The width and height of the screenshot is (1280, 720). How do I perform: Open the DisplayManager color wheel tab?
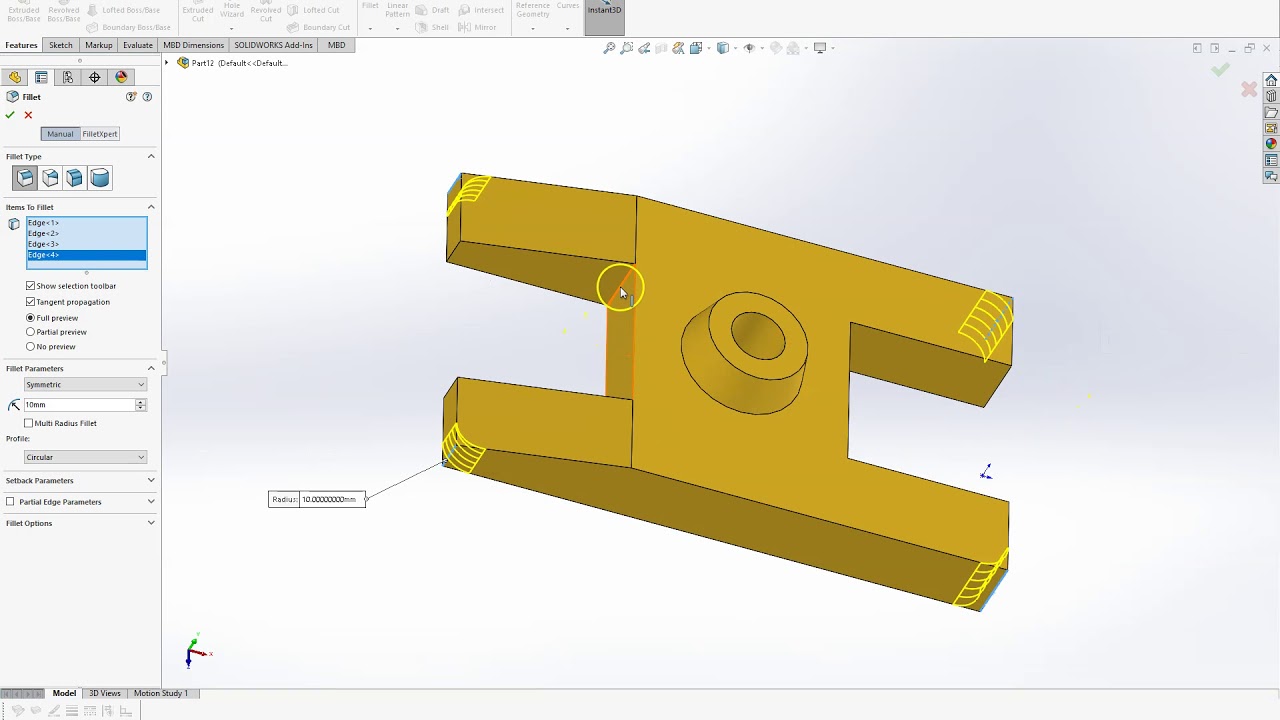(x=121, y=77)
